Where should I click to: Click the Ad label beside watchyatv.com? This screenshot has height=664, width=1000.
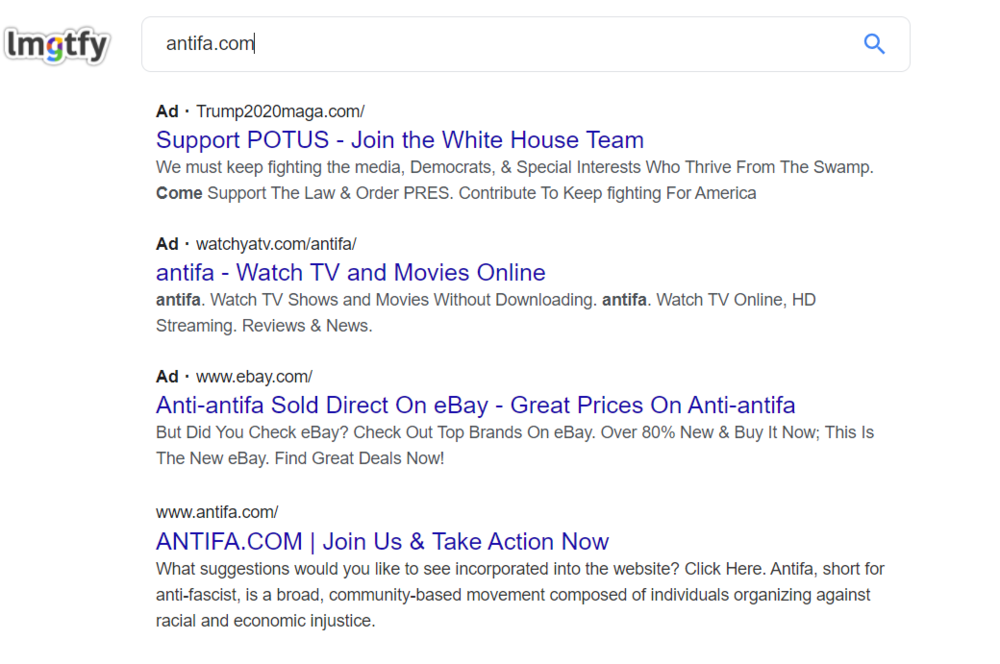[167, 244]
